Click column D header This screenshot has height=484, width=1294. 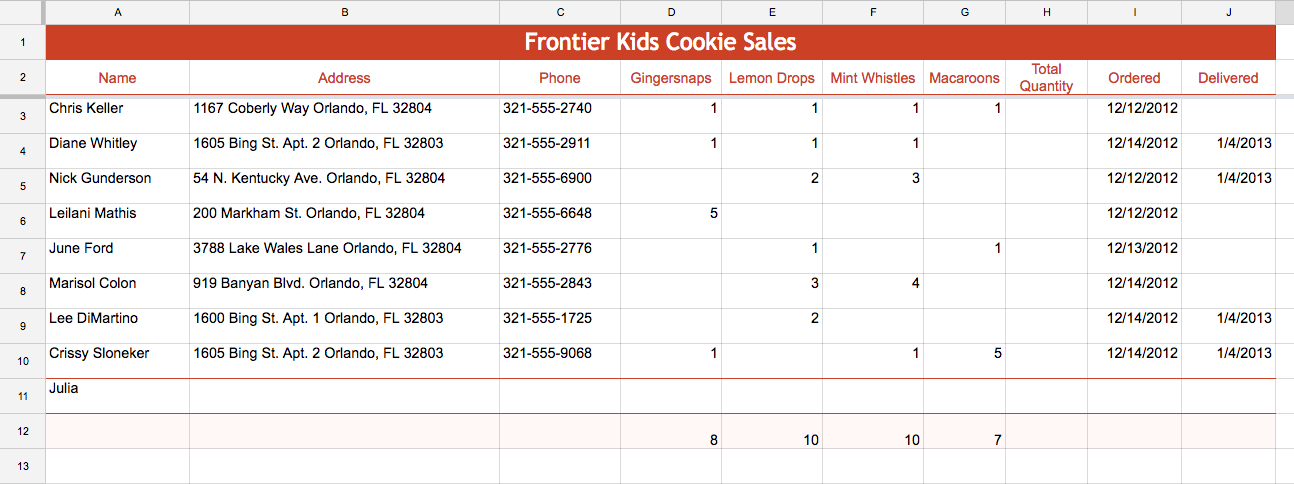pyautogui.click(x=670, y=12)
